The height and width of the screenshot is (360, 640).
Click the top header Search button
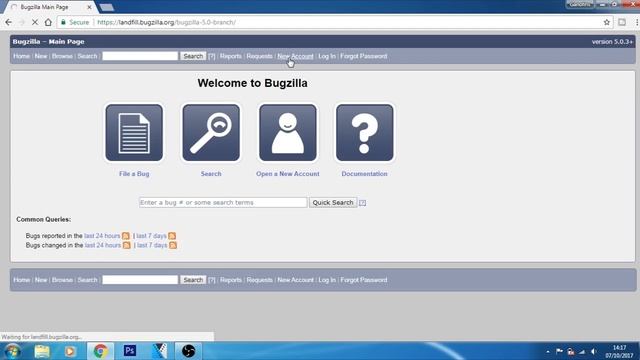click(193, 56)
